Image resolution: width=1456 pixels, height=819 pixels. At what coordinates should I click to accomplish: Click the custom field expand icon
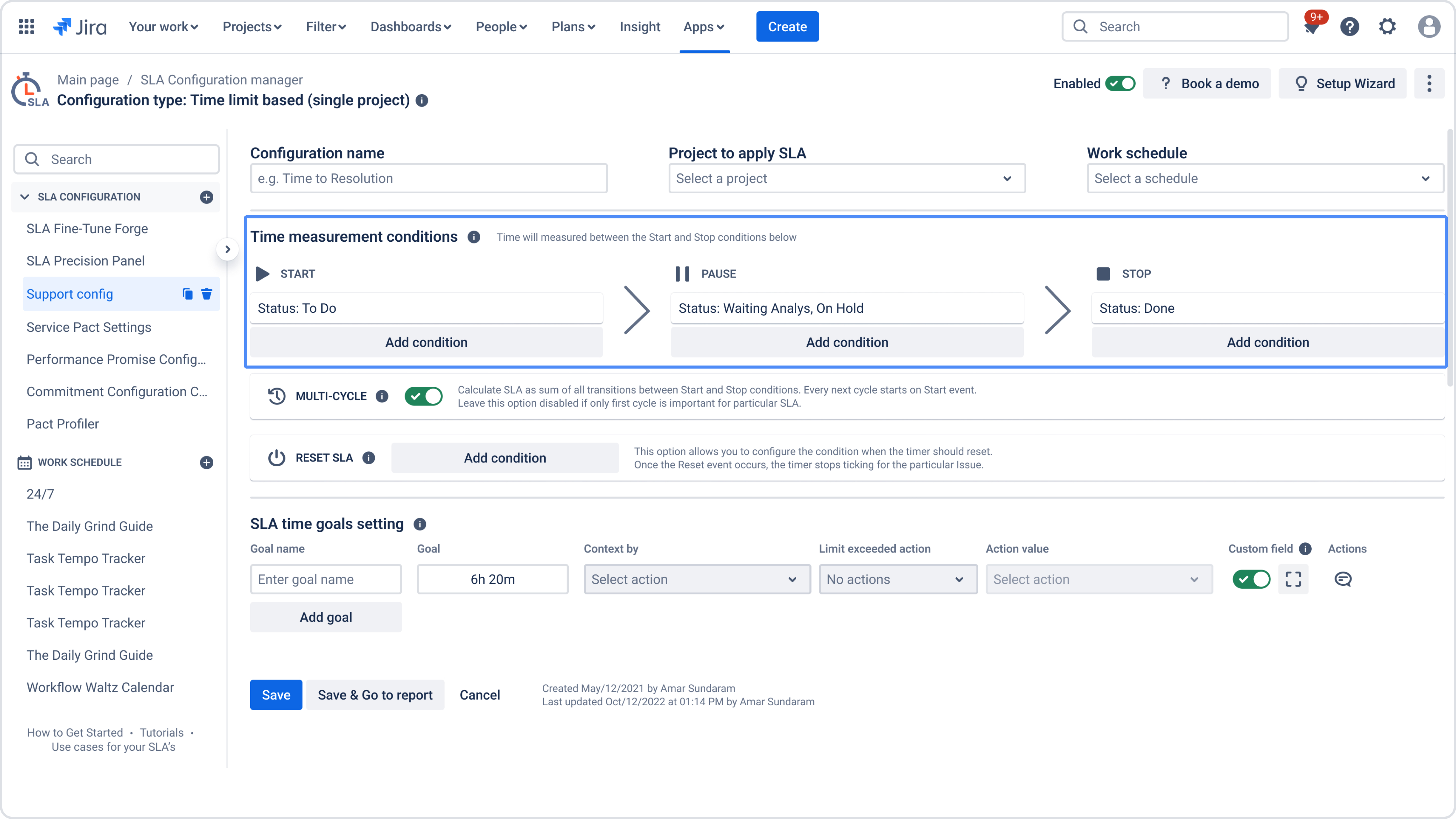1293,579
